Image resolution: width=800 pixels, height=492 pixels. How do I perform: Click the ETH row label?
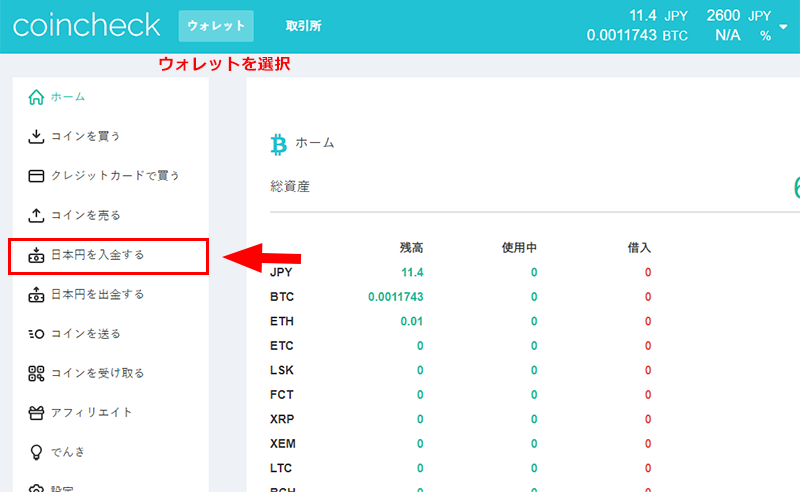[x=282, y=322]
